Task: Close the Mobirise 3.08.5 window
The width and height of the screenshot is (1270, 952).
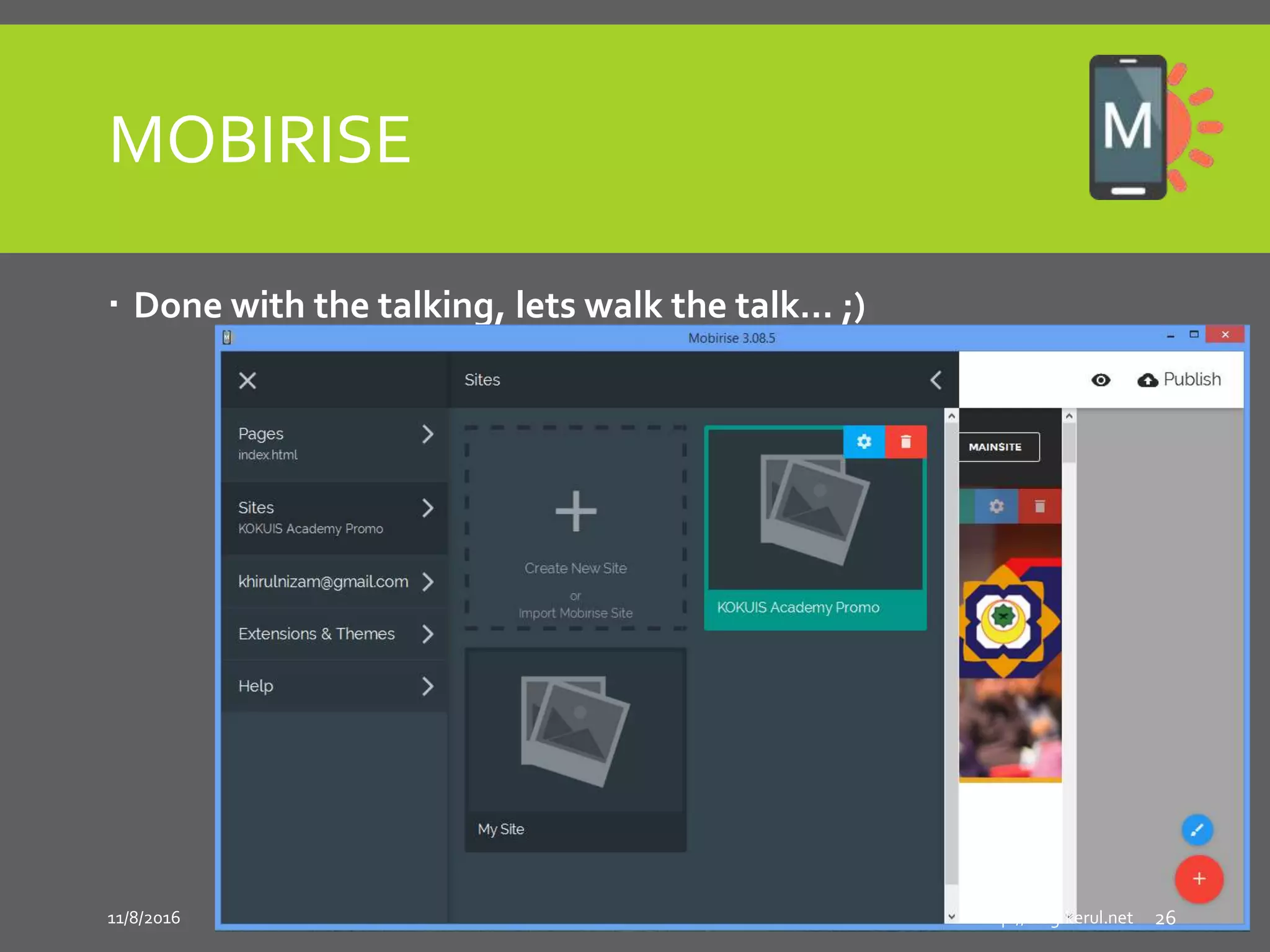Action: (x=1225, y=335)
